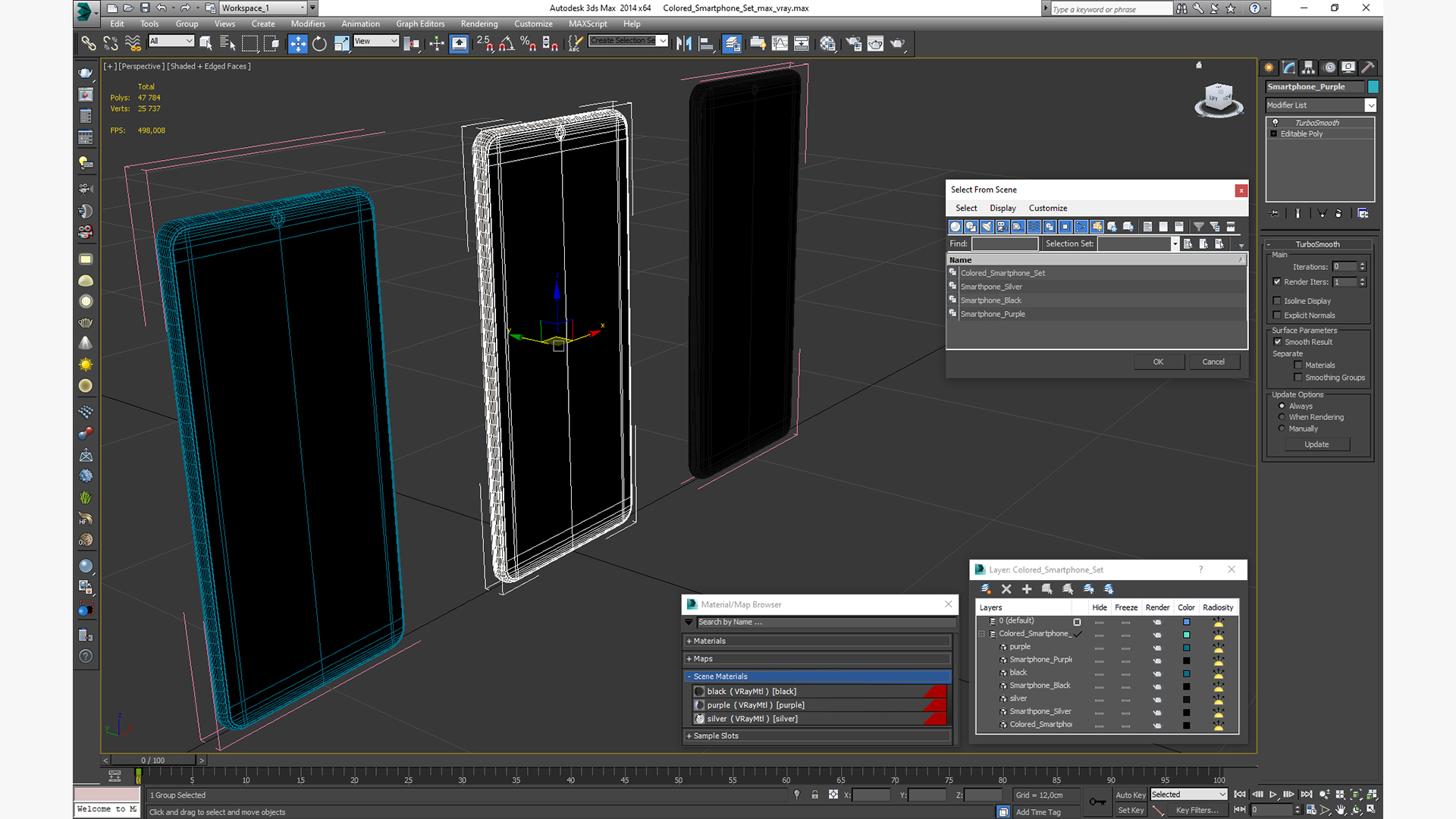
Task: Open the All selection filter dropdown
Action: coord(171,41)
